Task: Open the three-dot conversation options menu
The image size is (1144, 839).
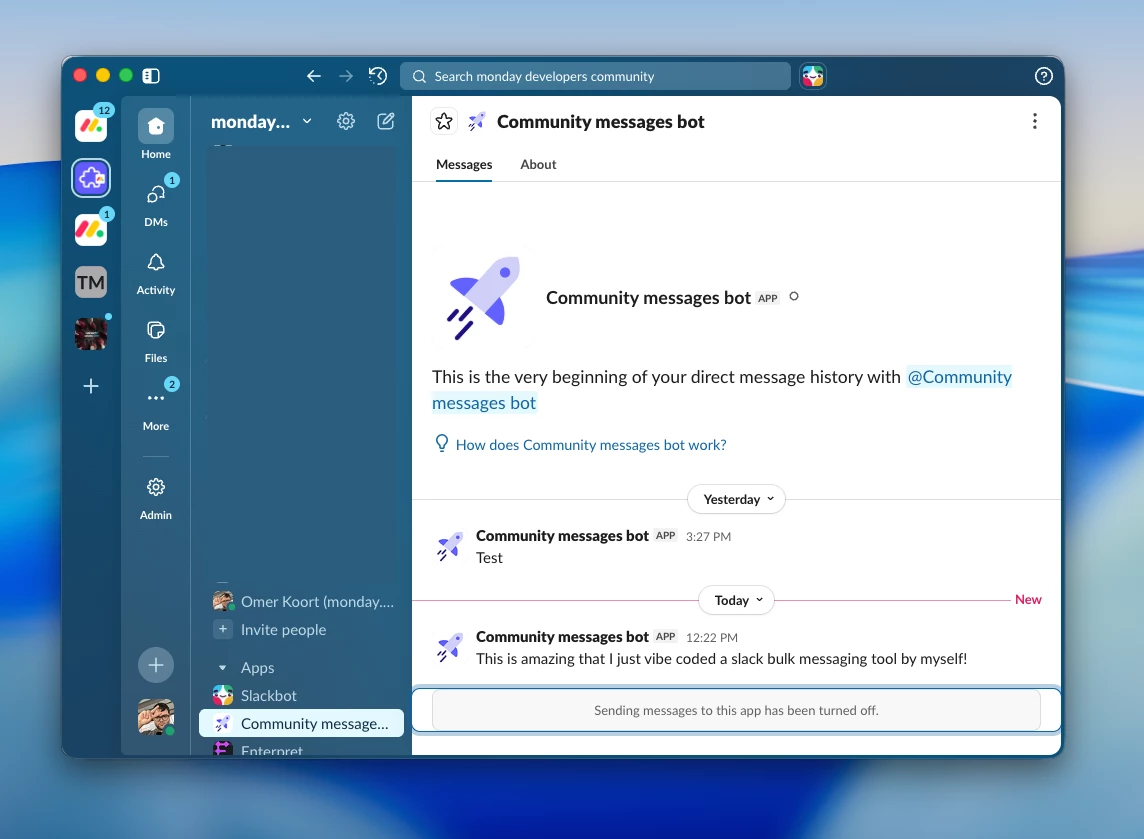Action: pos(1034,121)
